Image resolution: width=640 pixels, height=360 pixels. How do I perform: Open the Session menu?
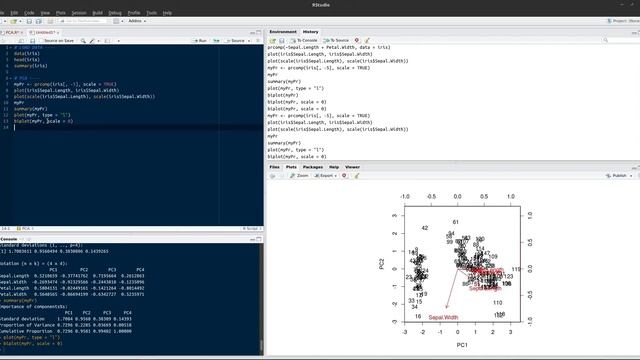[79, 13]
